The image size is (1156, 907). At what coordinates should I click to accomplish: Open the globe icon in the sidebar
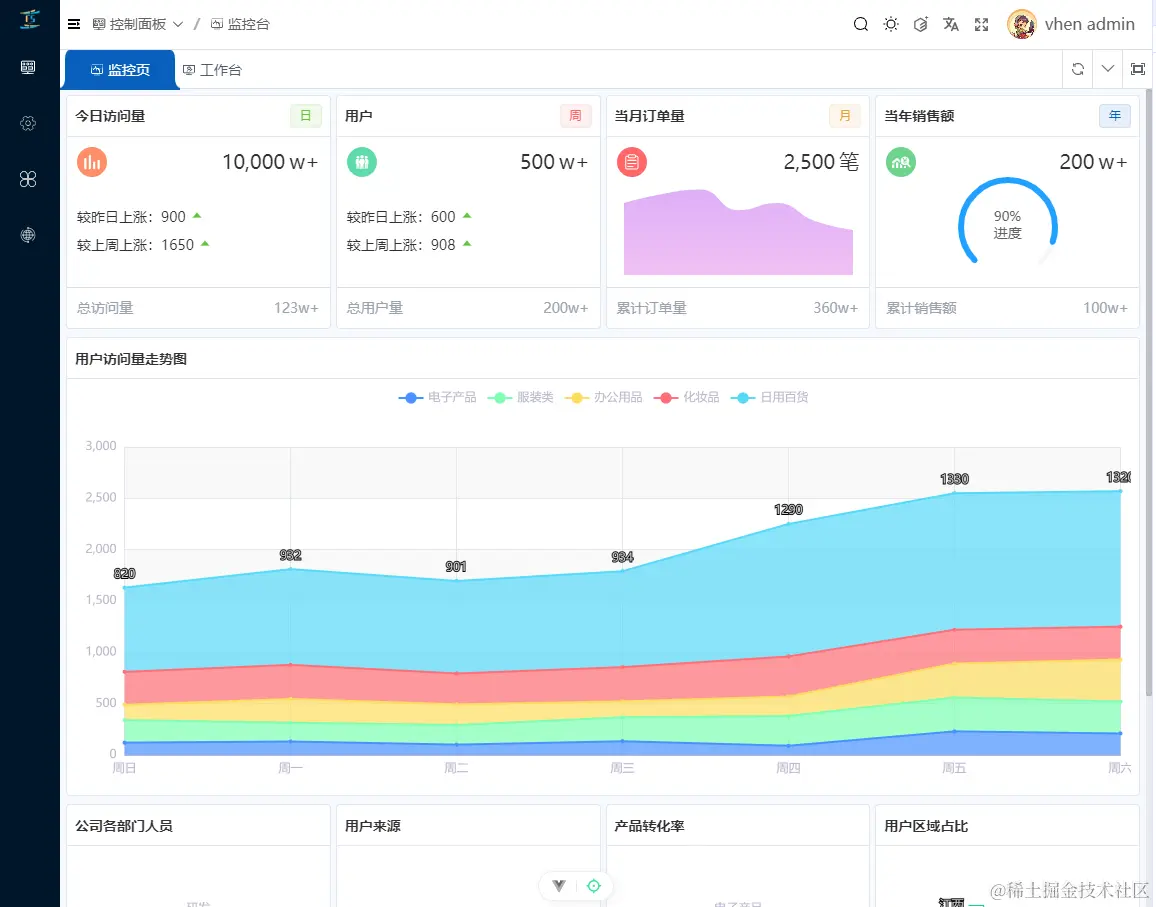coord(28,235)
